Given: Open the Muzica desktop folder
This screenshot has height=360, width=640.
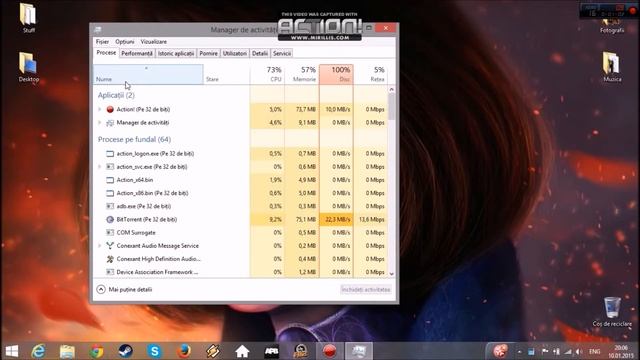Looking at the screenshot, I should tap(612, 67).
